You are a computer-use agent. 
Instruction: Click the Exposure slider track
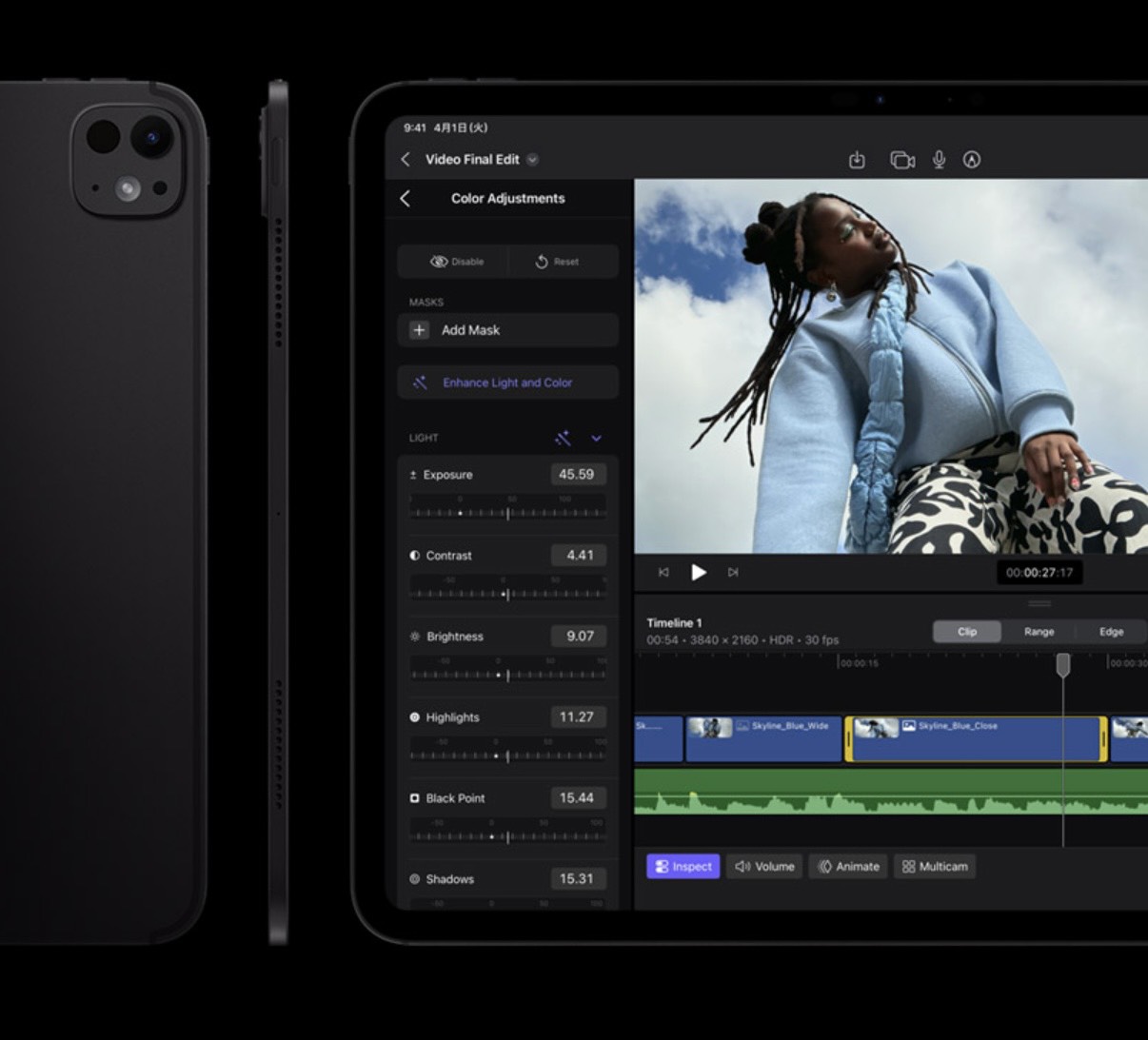pyautogui.click(x=507, y=513)
